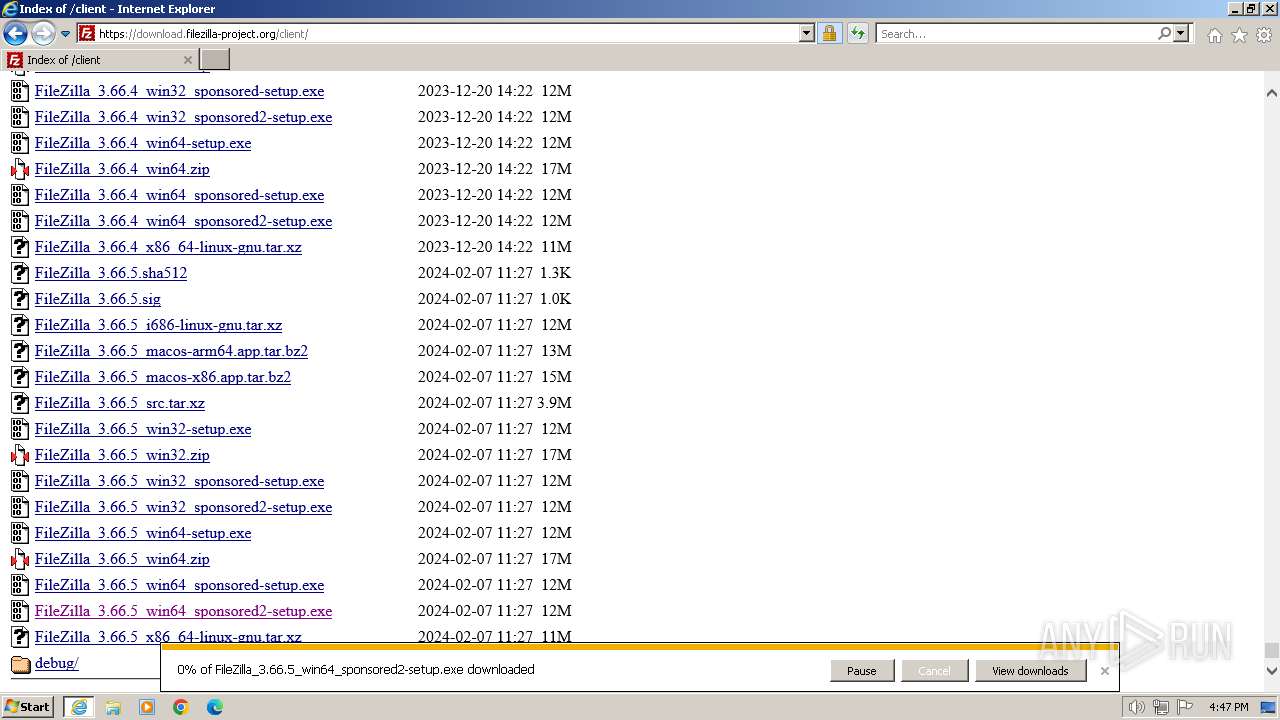Open the Tools gear menu
The image size is (1280, 720).
point(1264,35)
